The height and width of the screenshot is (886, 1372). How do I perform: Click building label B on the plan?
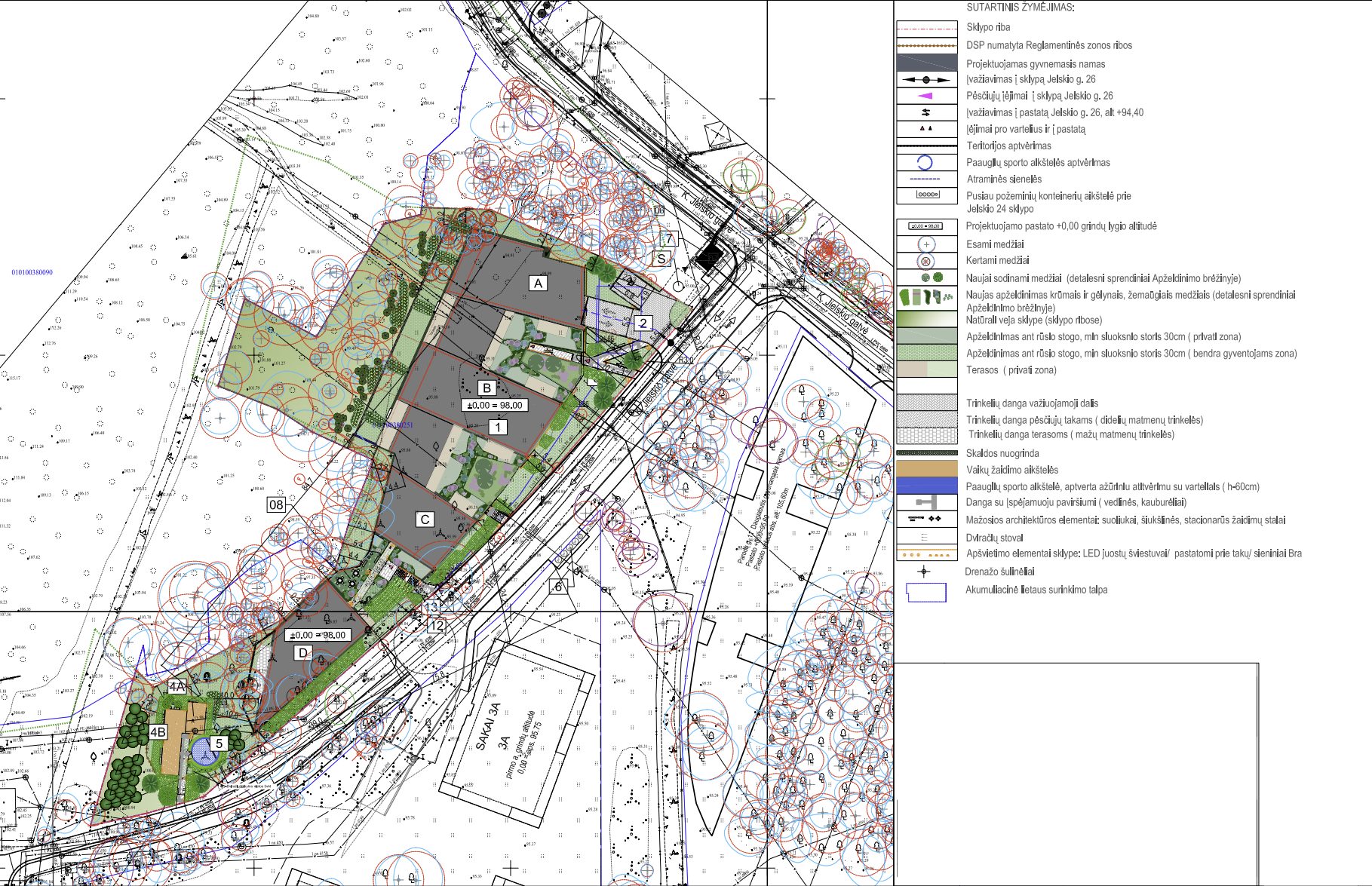coord(487,388)
